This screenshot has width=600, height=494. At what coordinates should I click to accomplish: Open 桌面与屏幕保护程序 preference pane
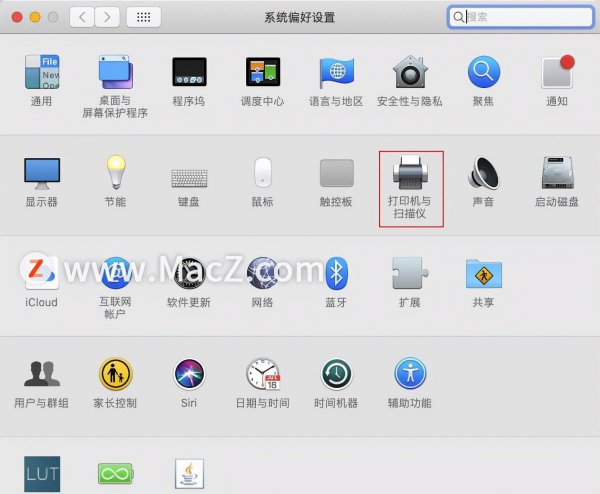116,72
